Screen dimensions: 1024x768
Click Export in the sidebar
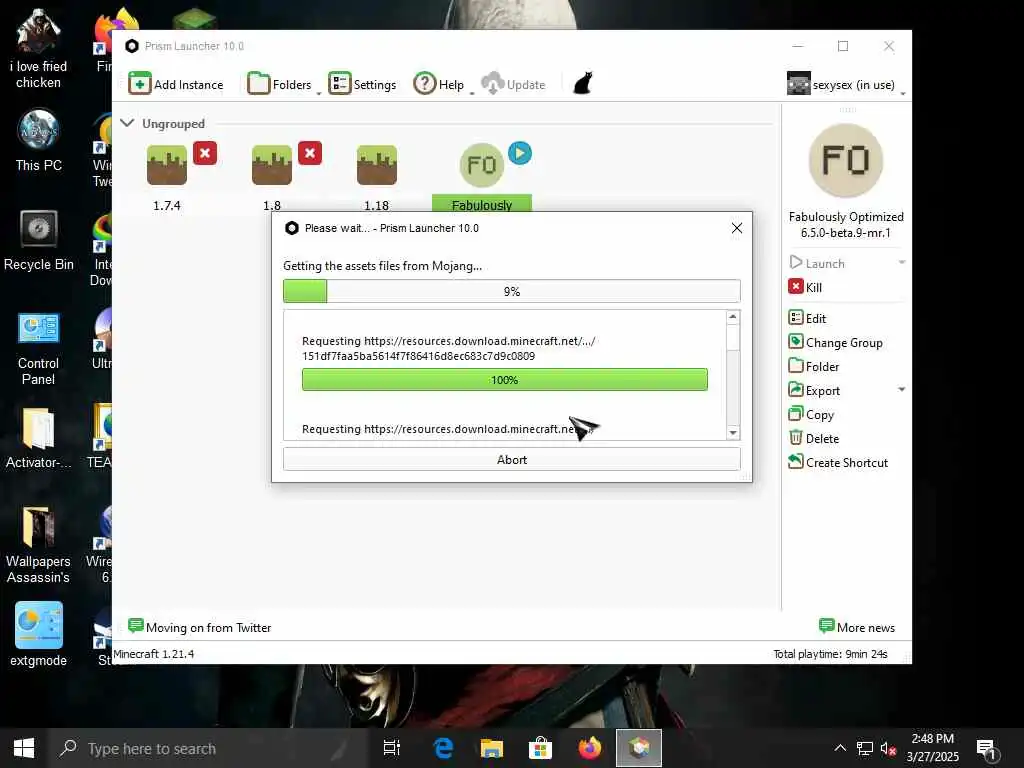(x=814, y=391)
